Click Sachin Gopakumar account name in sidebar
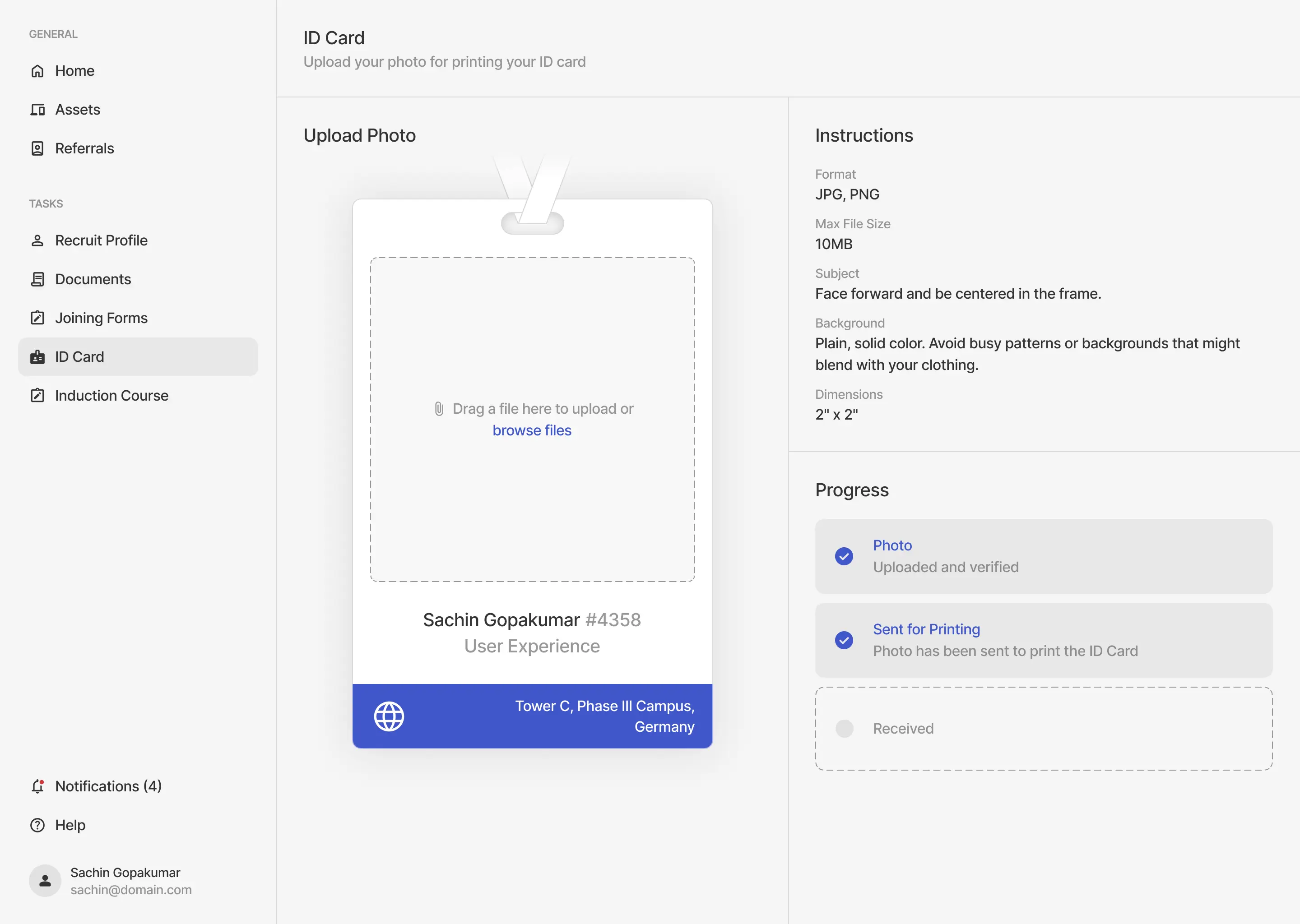 (x=125, y=873)
